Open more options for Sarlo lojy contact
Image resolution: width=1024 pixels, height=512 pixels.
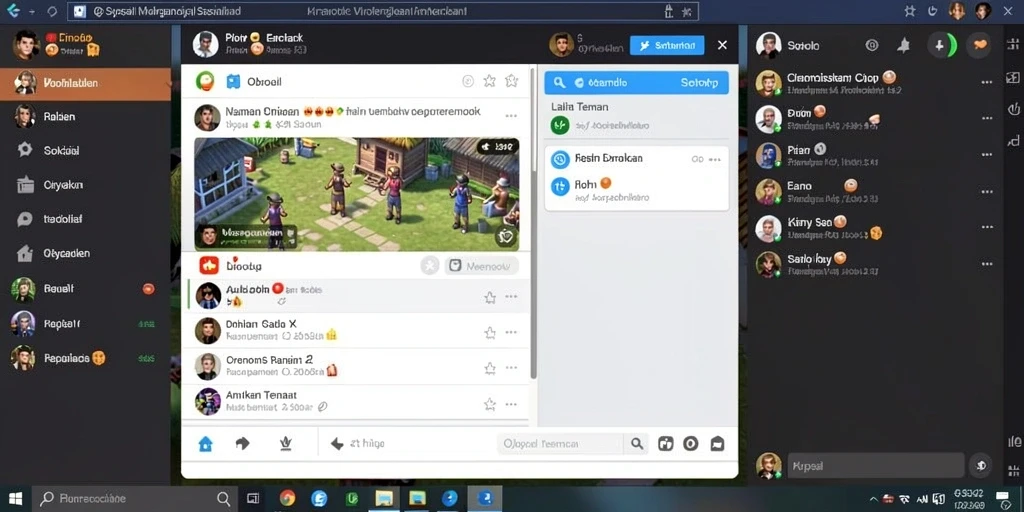pyautogui.click(x=987, y=264)
